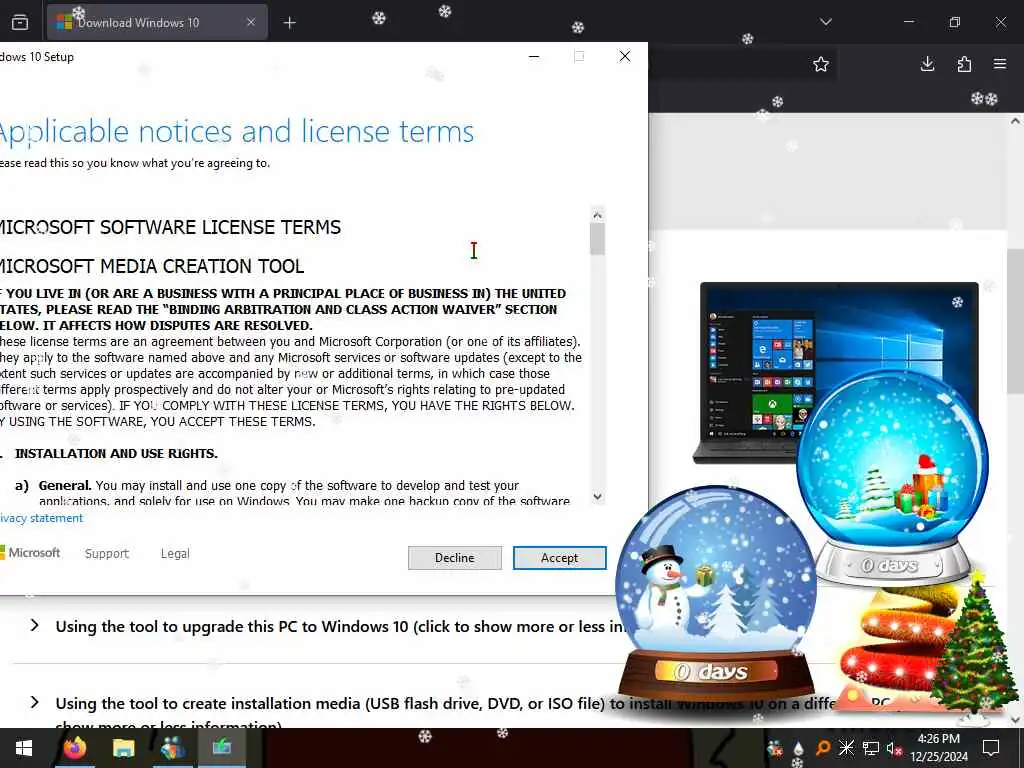Open File Explorer from the taskbar
This screenshot has width=1024, height=768.
click(x=123, y=748)
